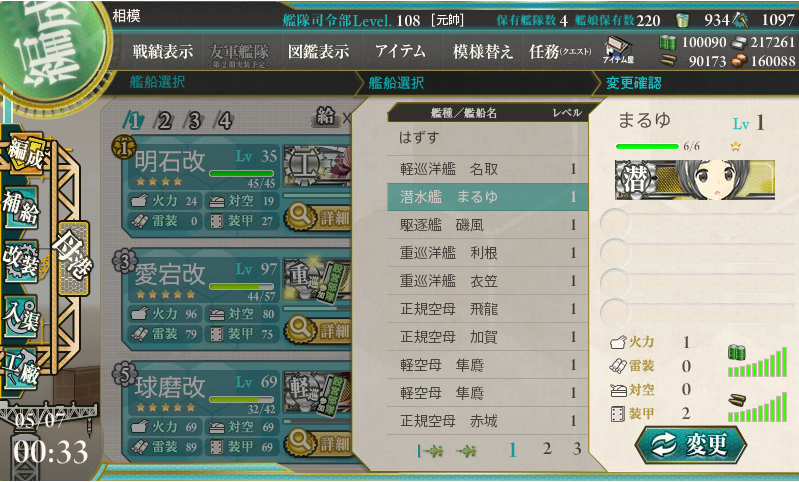
Task: Open the アイテム屋 item shop icon
Action: click(x=618, y=50)
